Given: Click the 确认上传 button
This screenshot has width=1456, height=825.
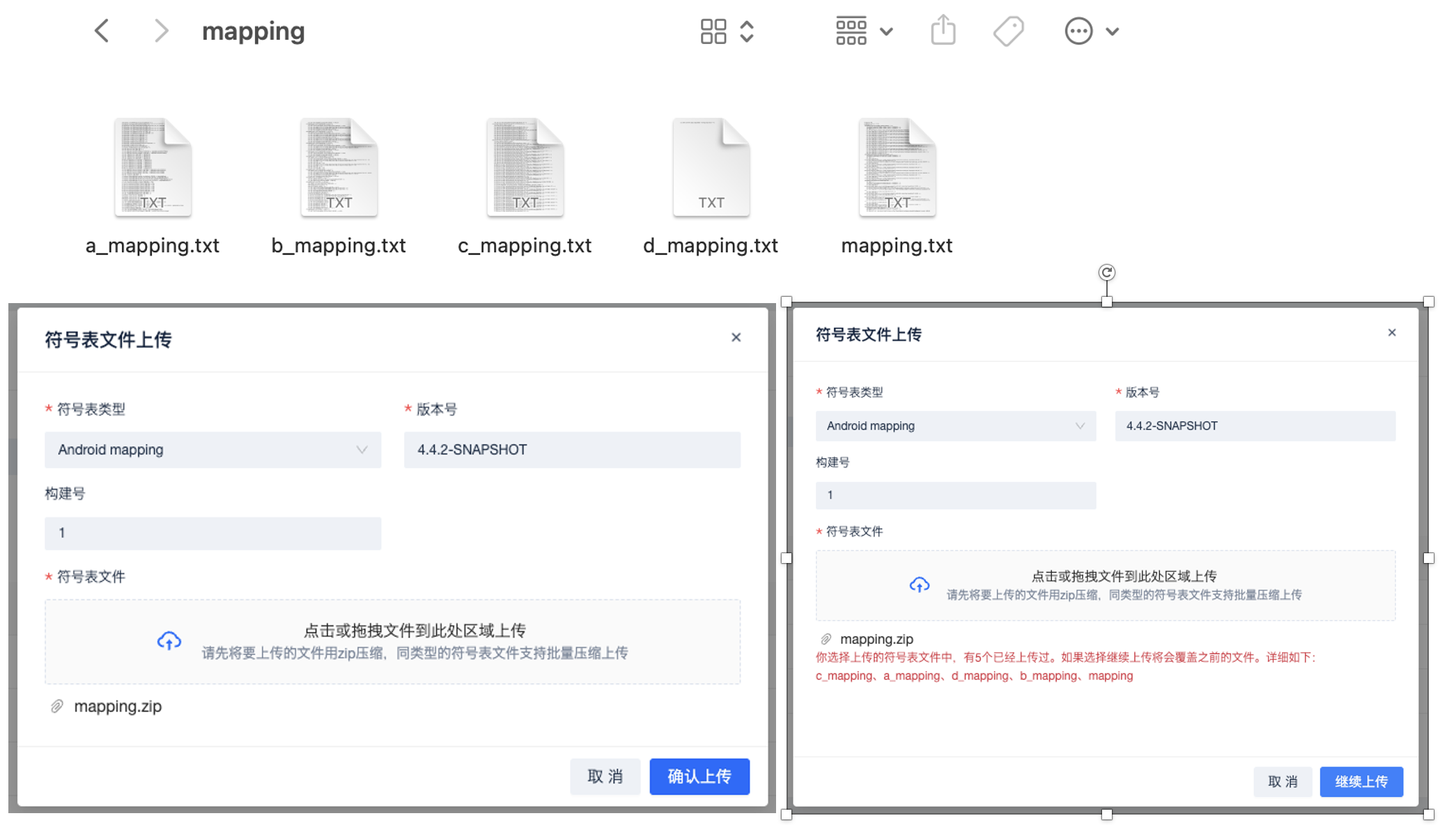Looking at the screenshot, I should click(699, 776).
